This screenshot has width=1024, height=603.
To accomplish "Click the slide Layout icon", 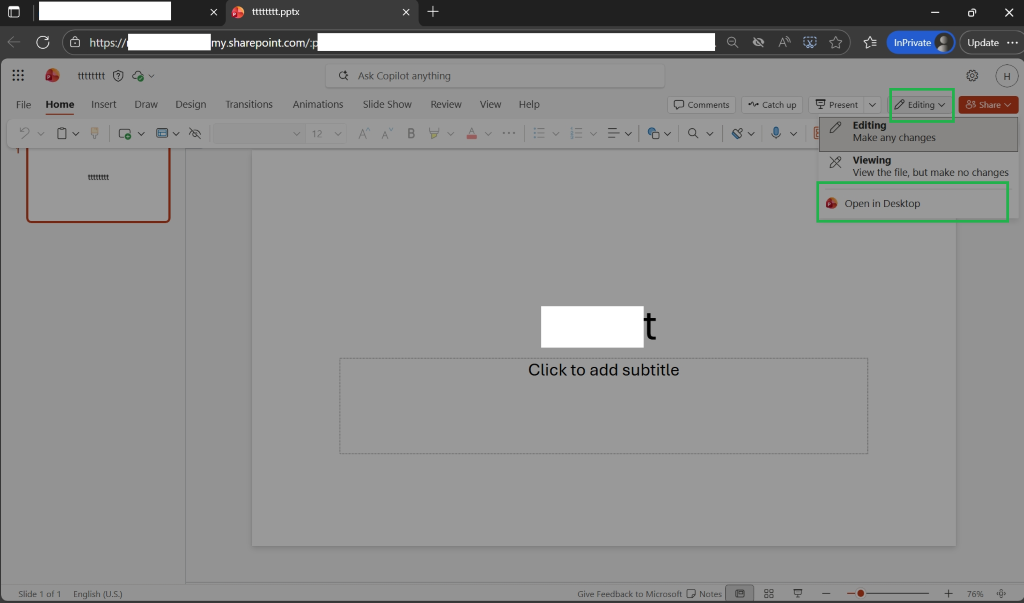I will coord(162,133).
